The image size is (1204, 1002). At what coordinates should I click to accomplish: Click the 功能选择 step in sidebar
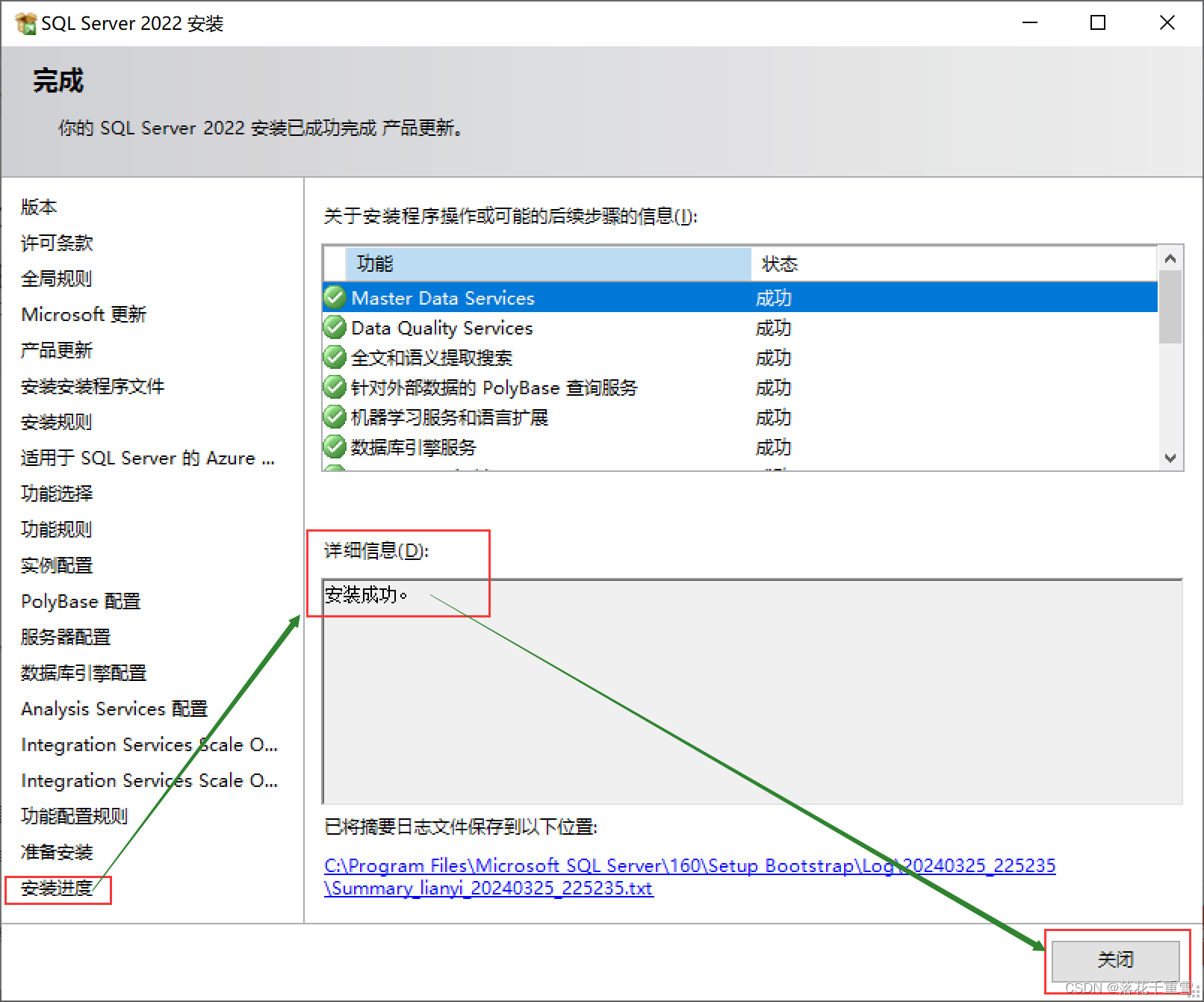[57, 494]
